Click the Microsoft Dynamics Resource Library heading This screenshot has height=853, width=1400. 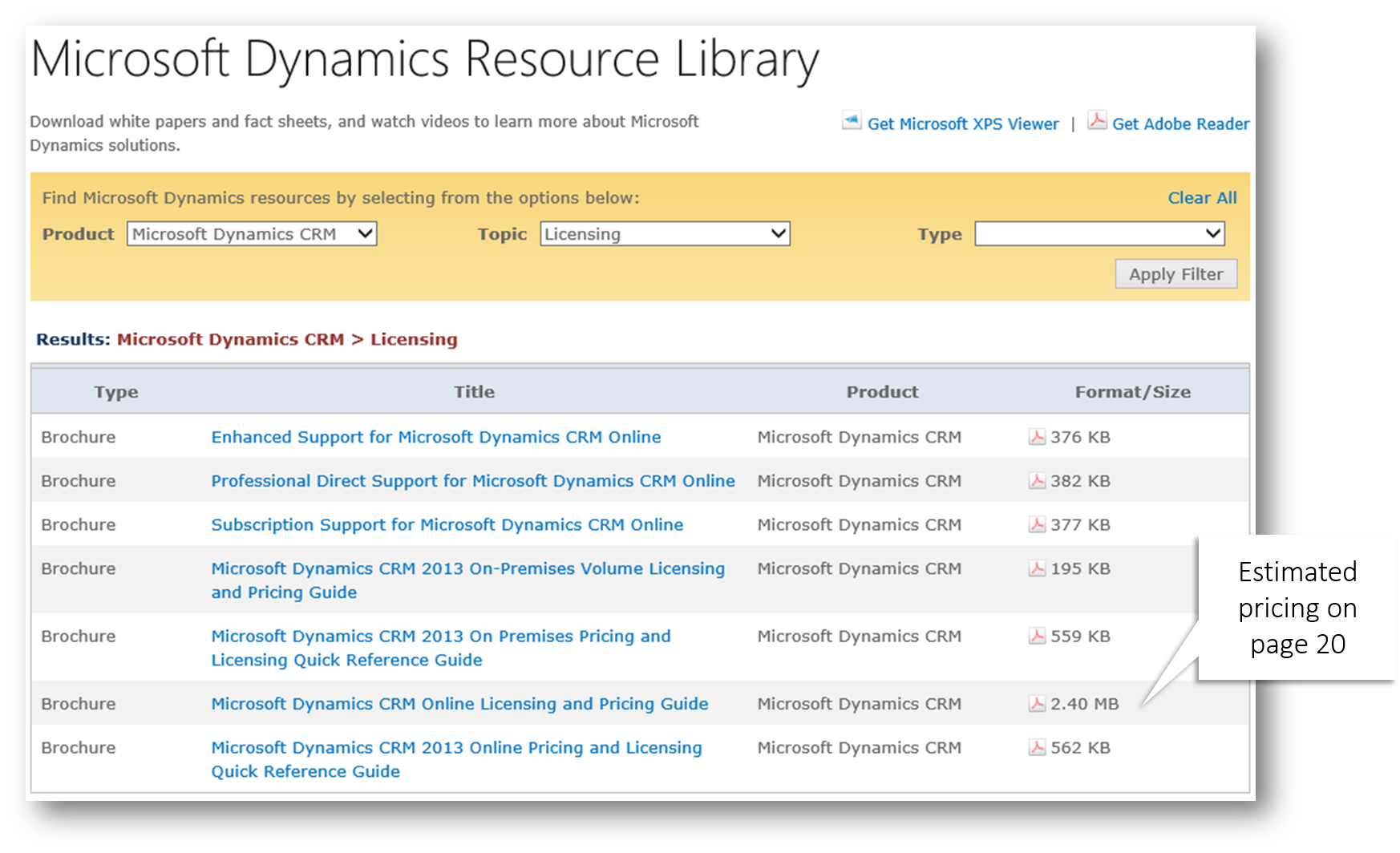click(425, 60)
